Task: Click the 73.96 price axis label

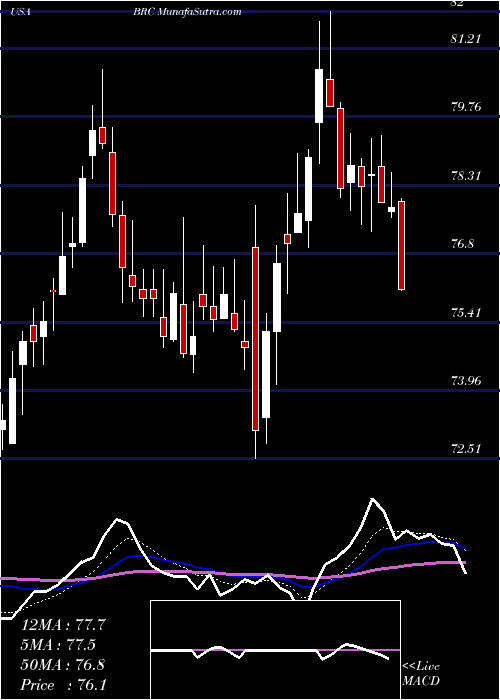Action: 466,380
